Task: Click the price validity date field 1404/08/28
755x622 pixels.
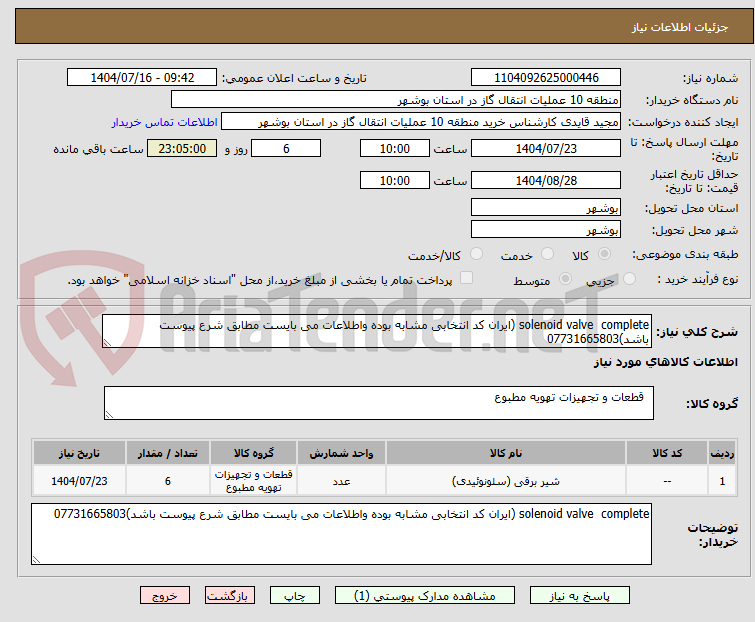Action: coord(545,181)
